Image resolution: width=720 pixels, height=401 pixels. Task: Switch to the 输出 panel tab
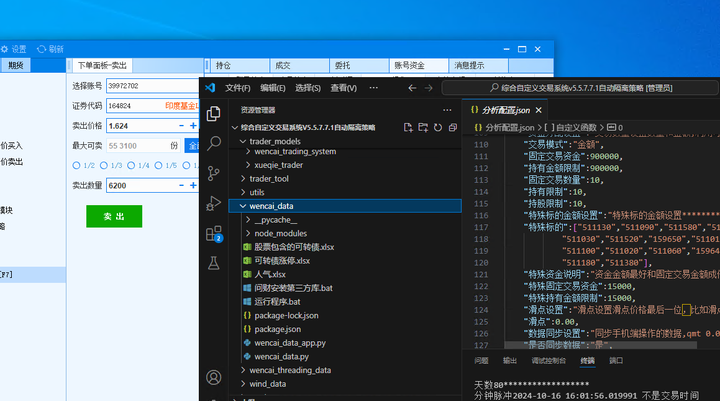click(x=510, y=361)
